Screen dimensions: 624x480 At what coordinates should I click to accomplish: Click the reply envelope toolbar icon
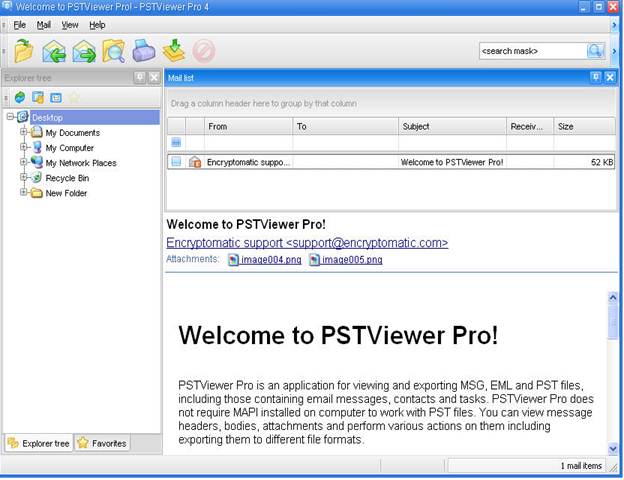tap(54, 52)
